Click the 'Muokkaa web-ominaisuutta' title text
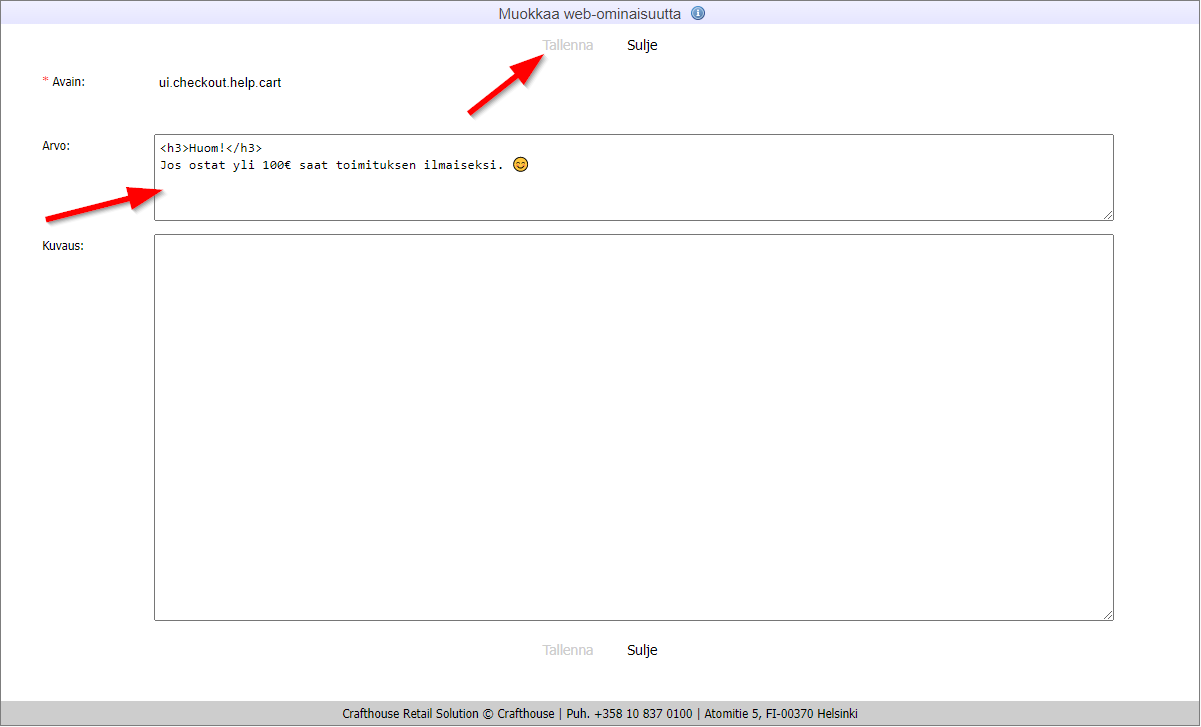 click(590, 14)
